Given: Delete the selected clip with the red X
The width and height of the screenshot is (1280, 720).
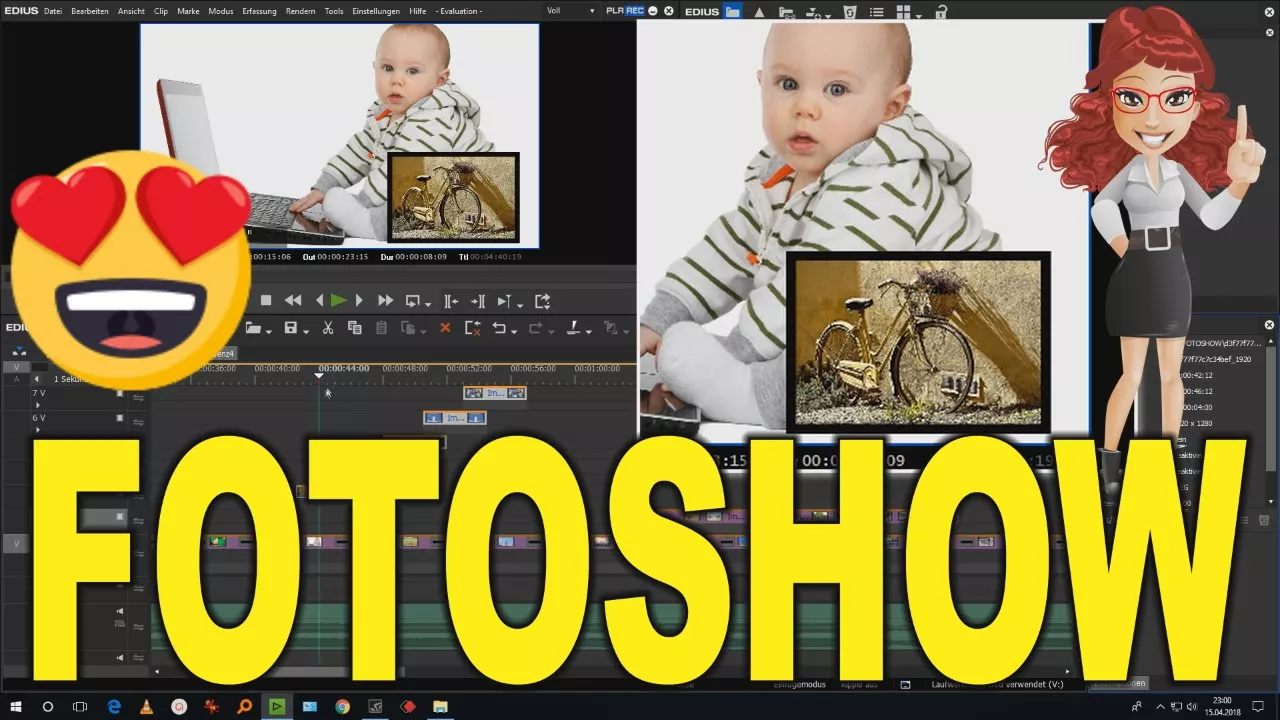Looking at the screenshot, I should pos(445,328).
